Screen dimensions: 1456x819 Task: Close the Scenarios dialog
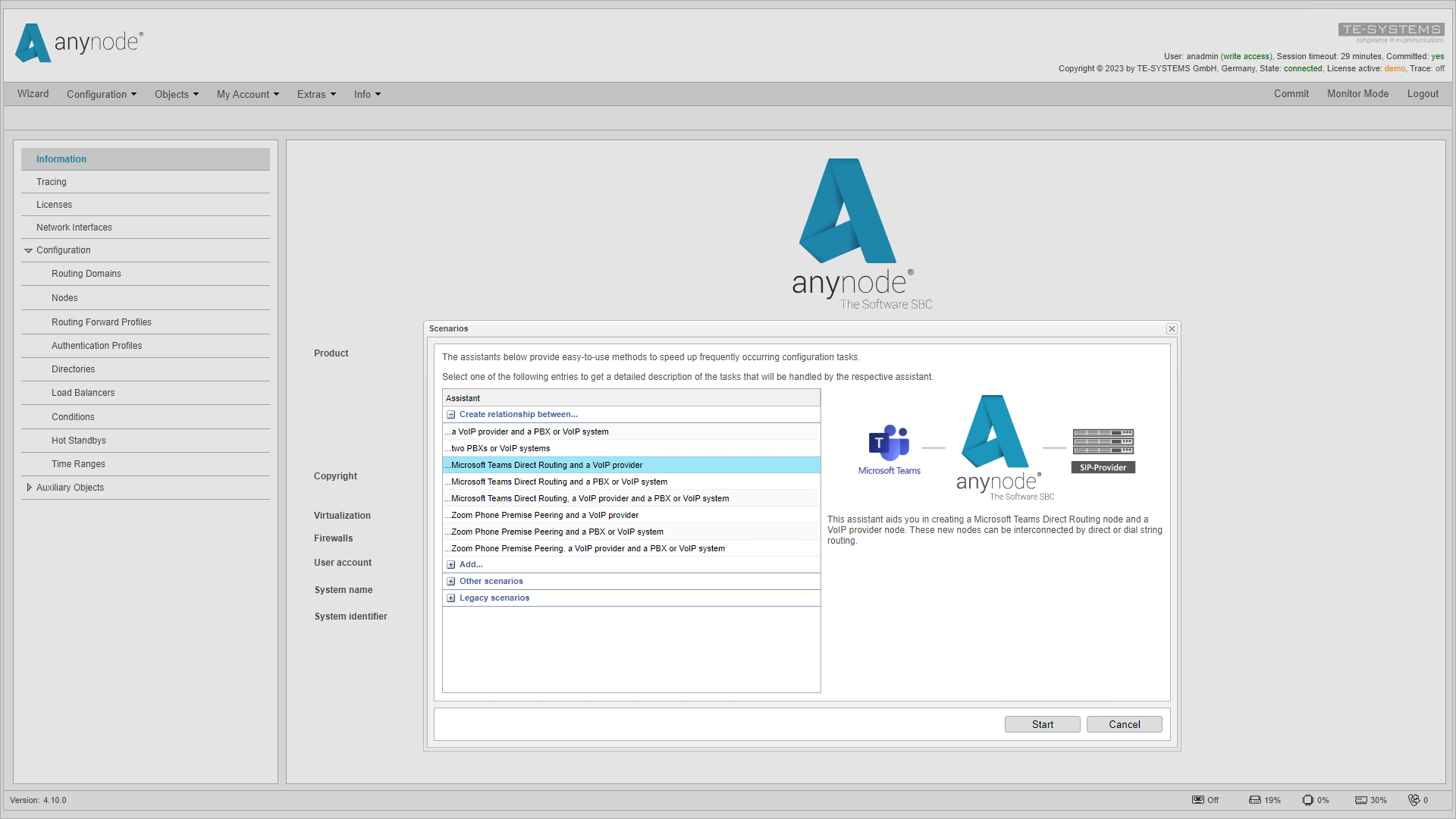1172,328
